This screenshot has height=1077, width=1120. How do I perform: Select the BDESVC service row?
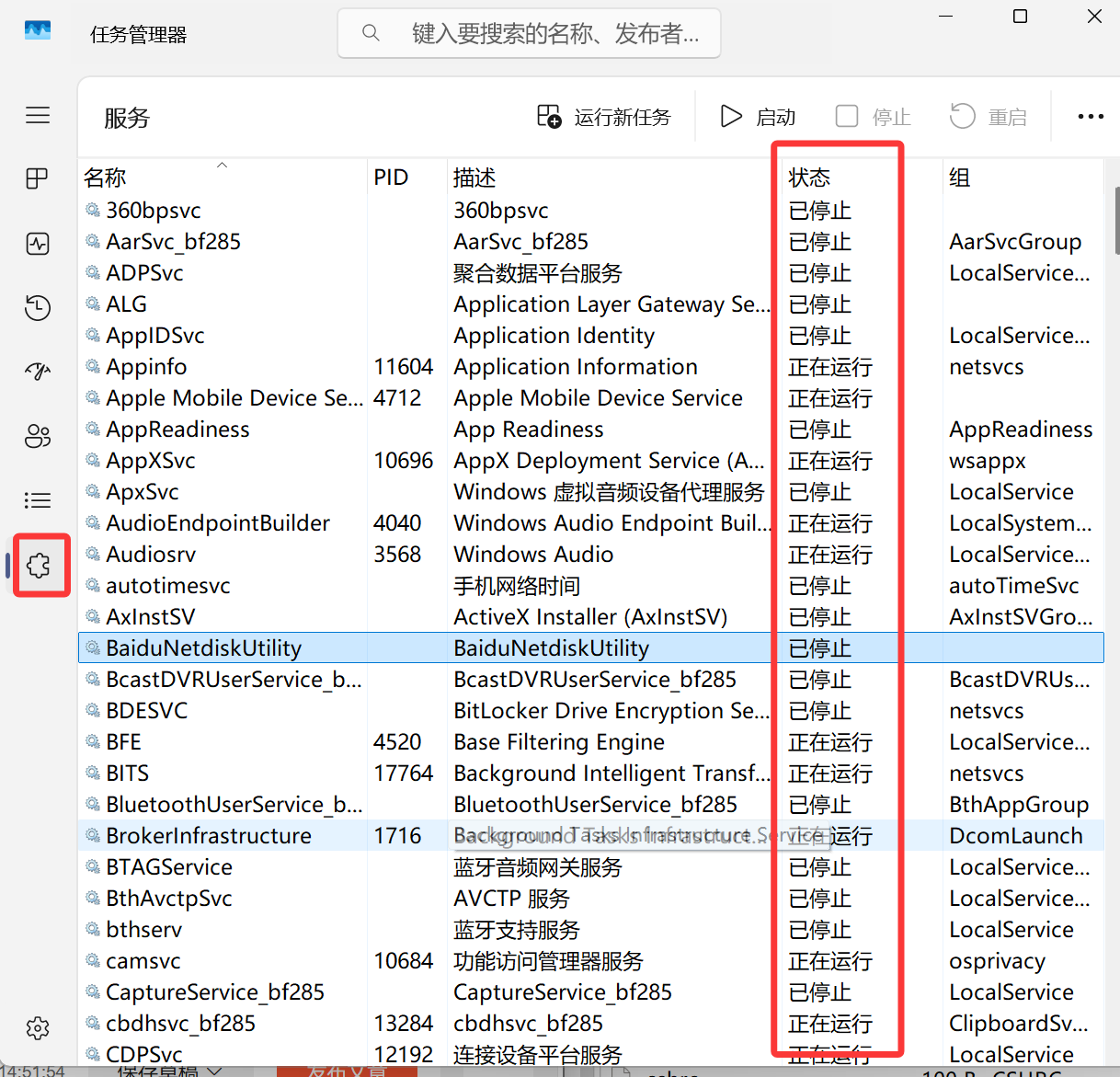(590, 711)
